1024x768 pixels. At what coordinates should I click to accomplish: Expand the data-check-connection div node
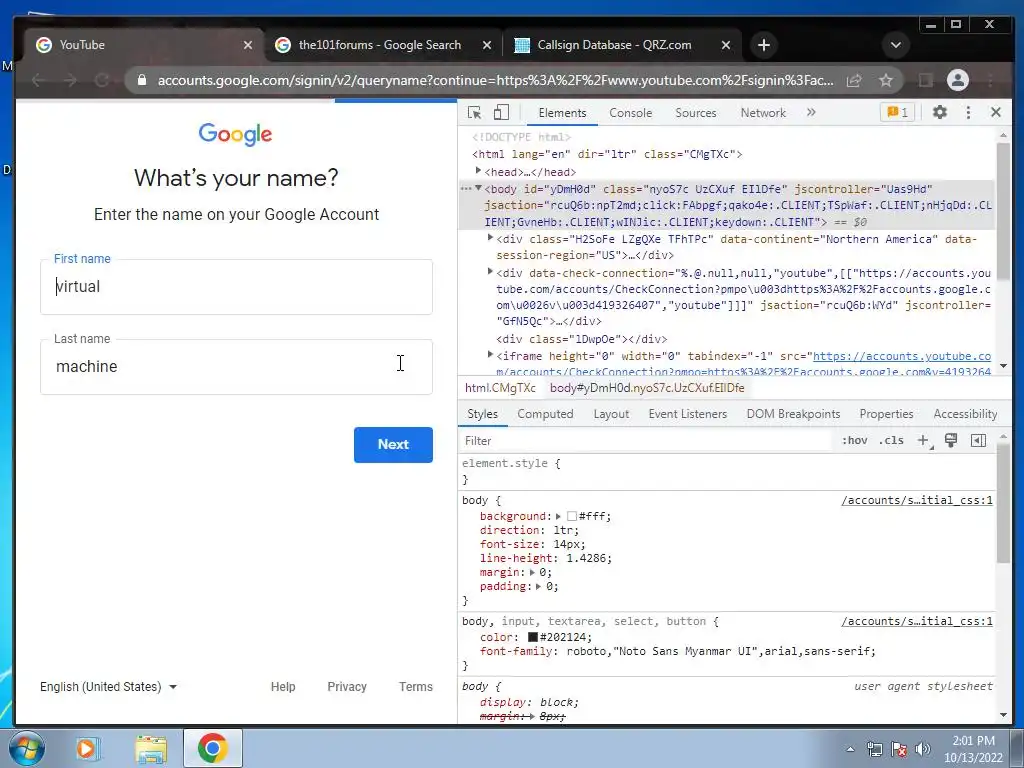(490, 272)
